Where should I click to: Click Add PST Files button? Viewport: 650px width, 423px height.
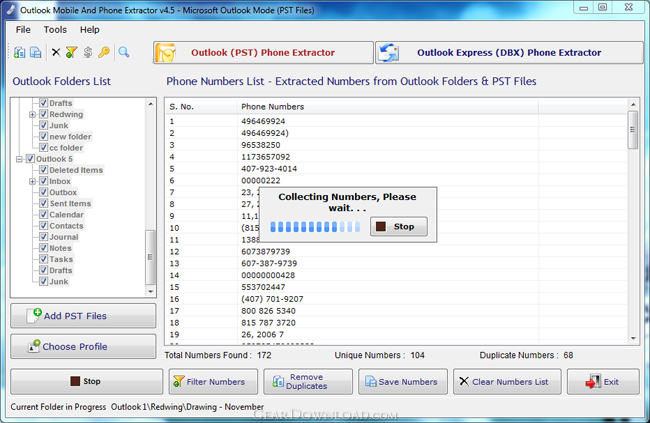coord(83,316)
